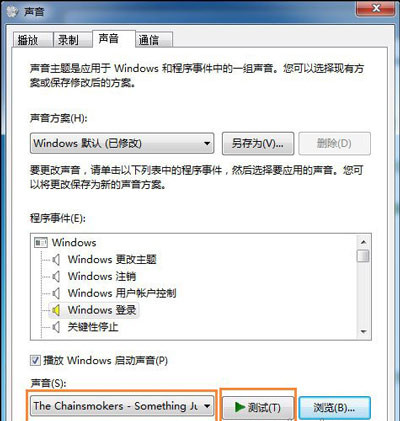
Task: Switch to the 录制 tab
Action: pos(72,40)
